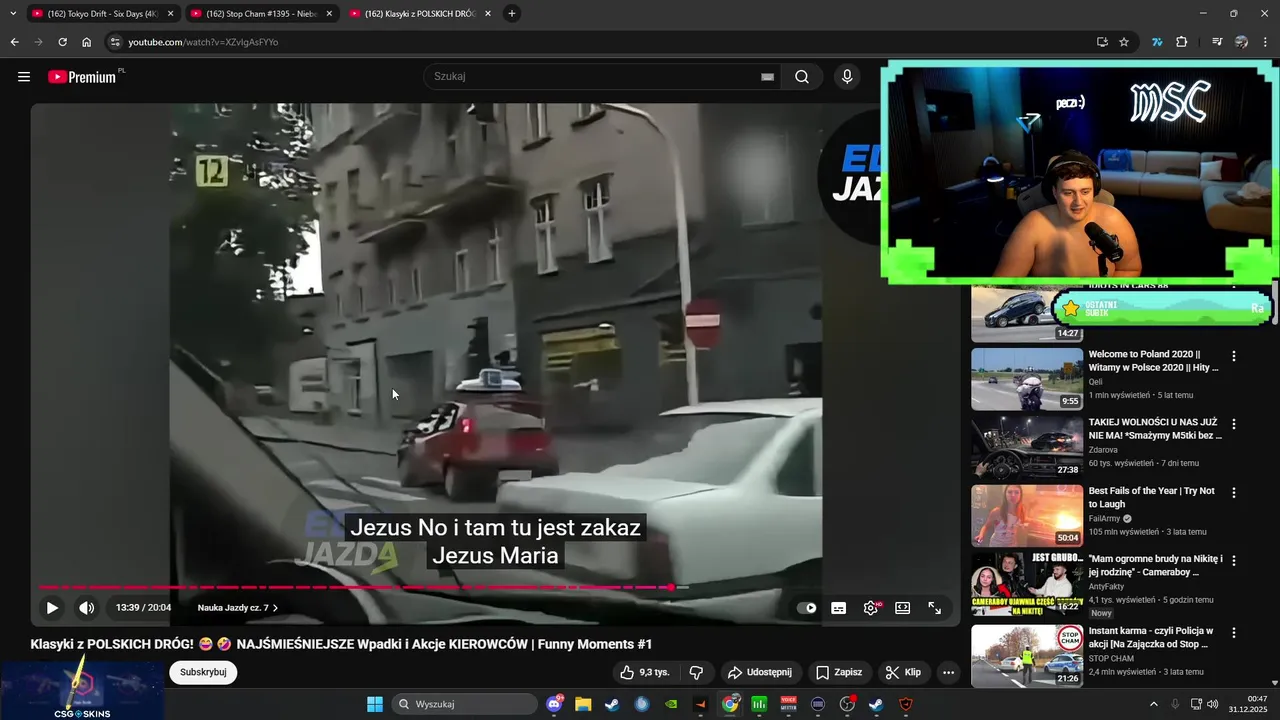Click Klip clip button
Image resolution: width=1280 pixels, height=720 pixels.
pyautogui.click(x=903, y=672)
